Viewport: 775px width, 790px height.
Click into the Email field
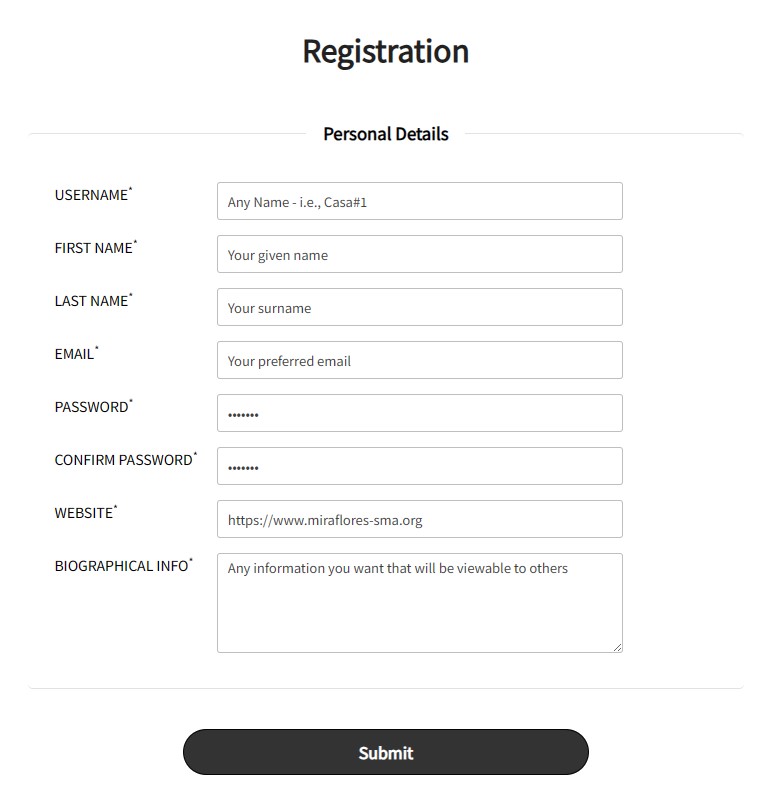tap(419, 360)
